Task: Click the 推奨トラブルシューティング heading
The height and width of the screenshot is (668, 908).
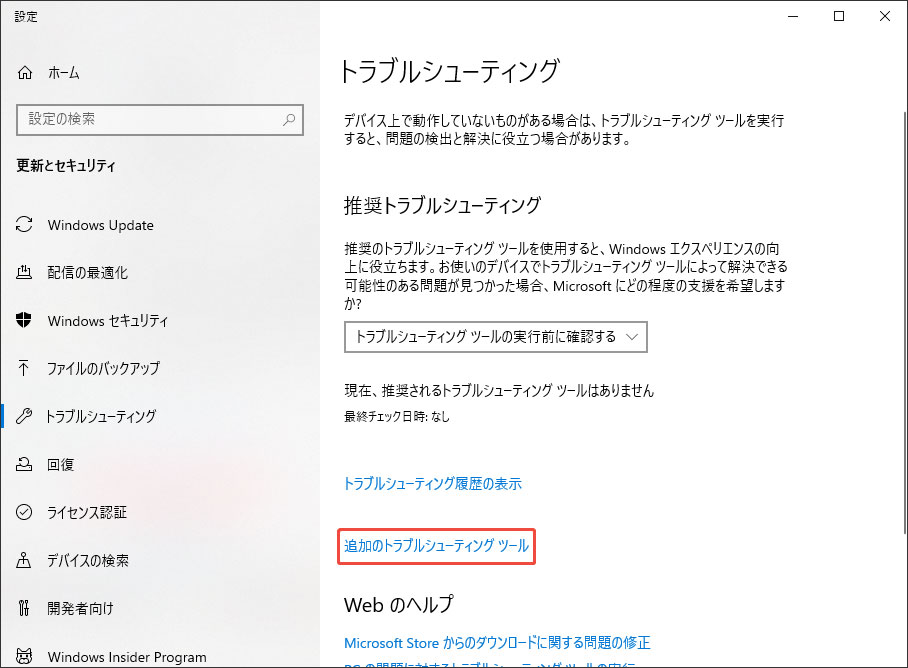Action: pos(442,205)
